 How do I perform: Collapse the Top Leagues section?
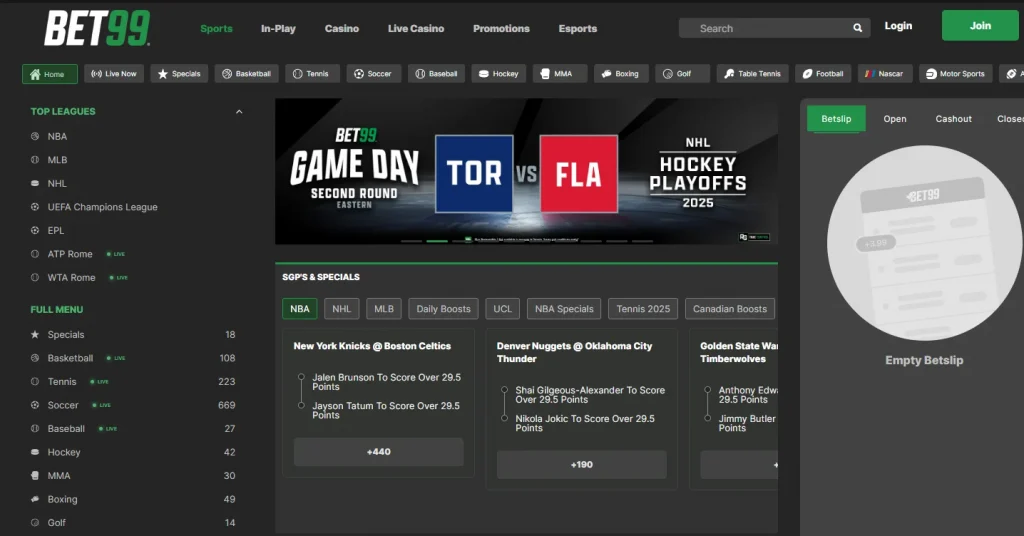[x=239, y=112]
